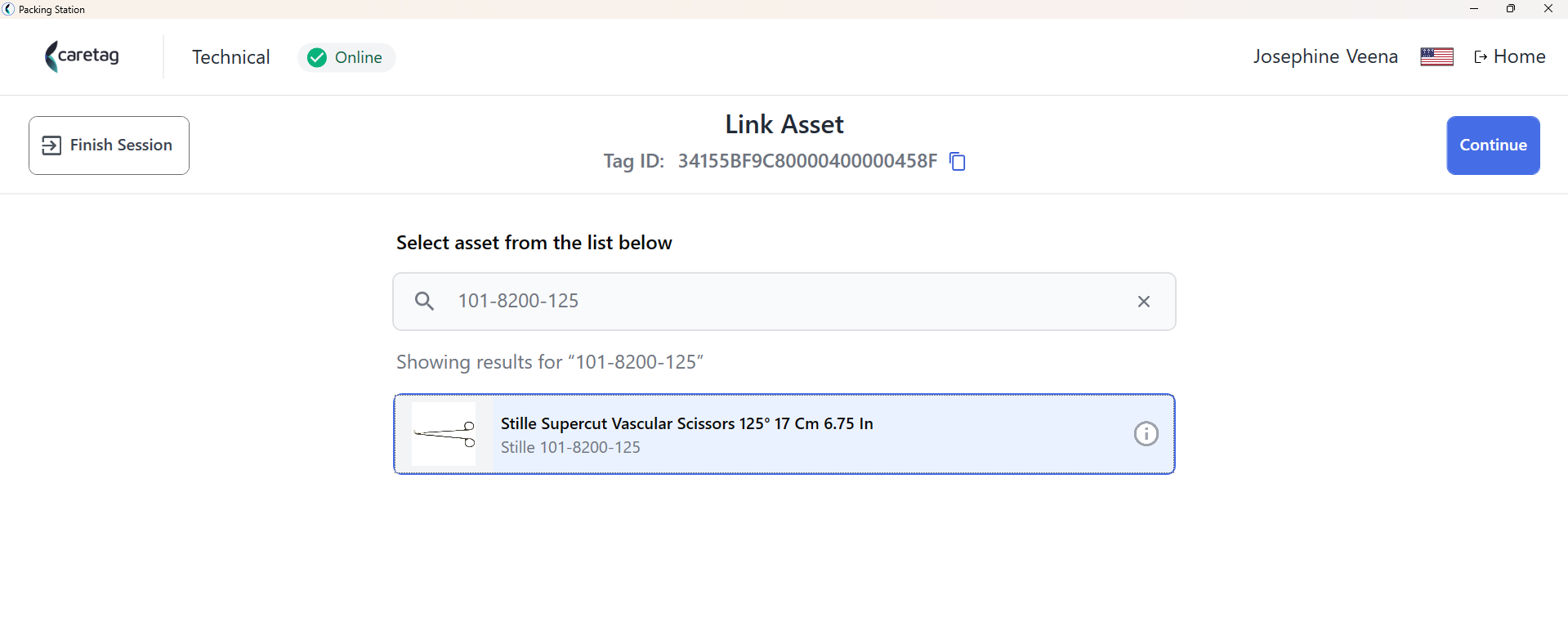Click the green Online status checkmark
This screenshot has width=1568, height=640.
click(317, 57)
